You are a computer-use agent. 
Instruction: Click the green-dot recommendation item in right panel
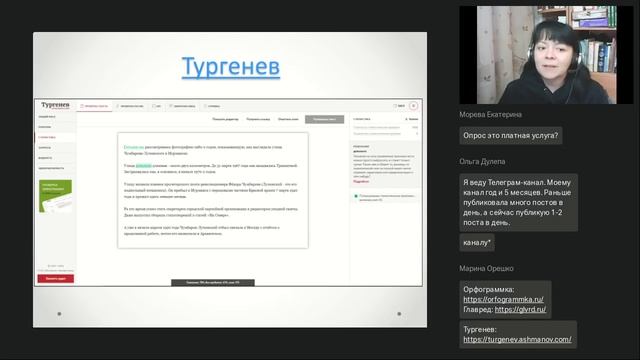[x=384, y=198]
